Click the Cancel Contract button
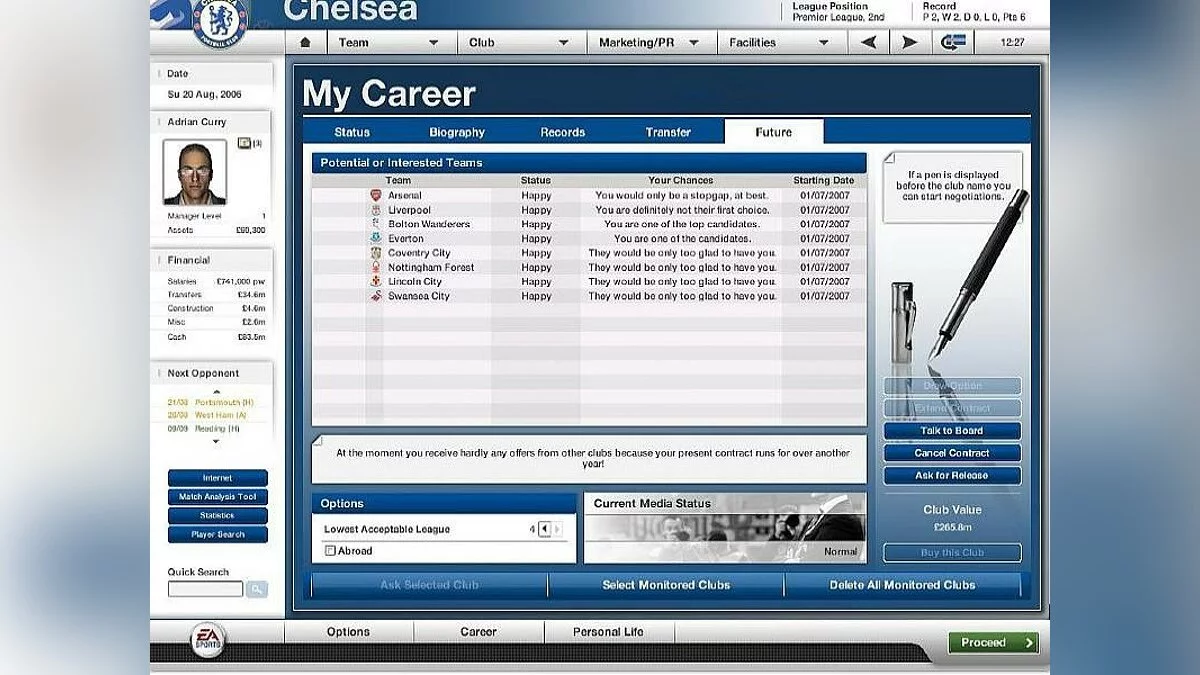 [952, 453]
